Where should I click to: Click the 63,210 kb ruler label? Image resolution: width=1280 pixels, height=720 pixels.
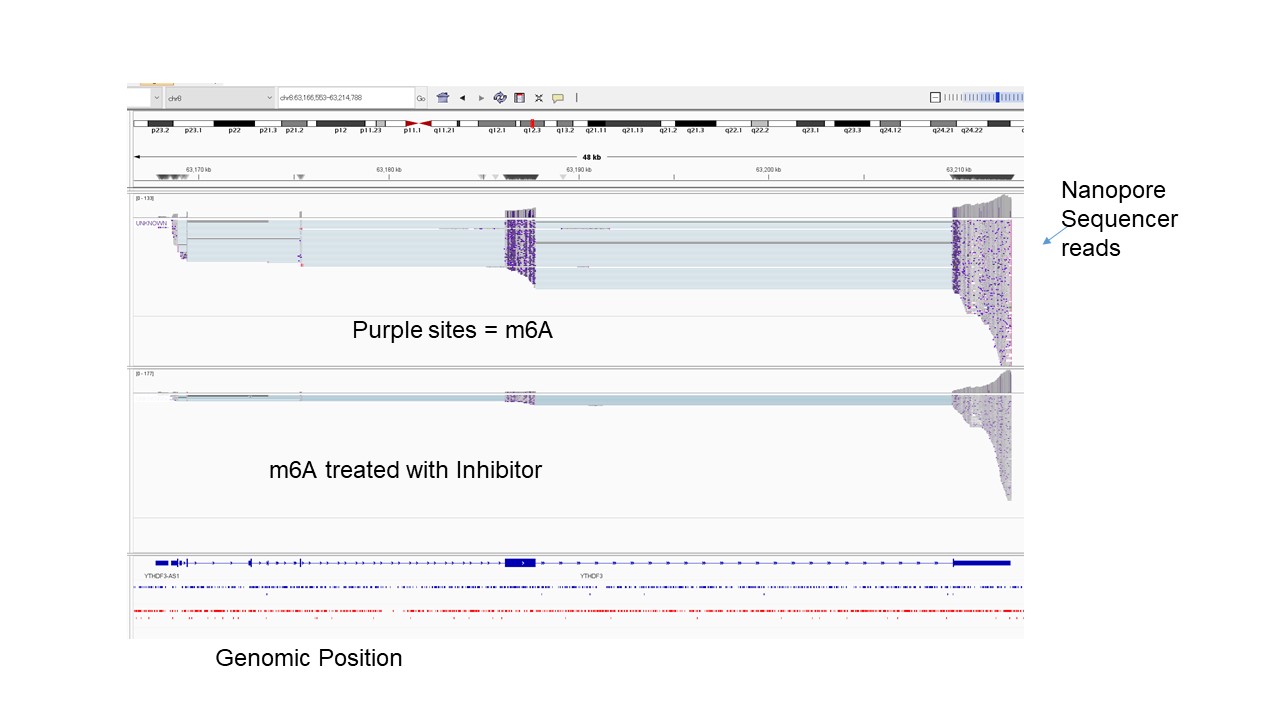(958, 170)
